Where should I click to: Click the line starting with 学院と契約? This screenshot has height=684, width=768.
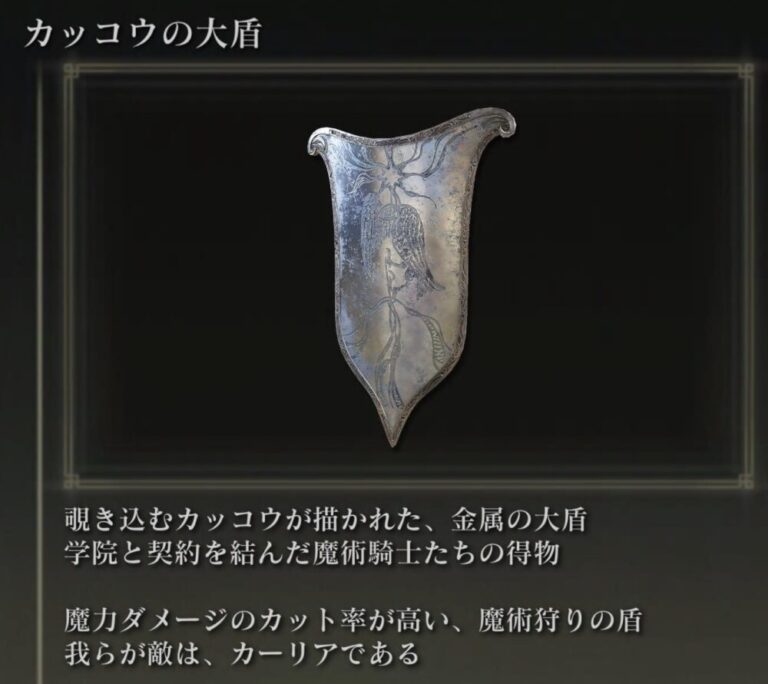(312, 554)
